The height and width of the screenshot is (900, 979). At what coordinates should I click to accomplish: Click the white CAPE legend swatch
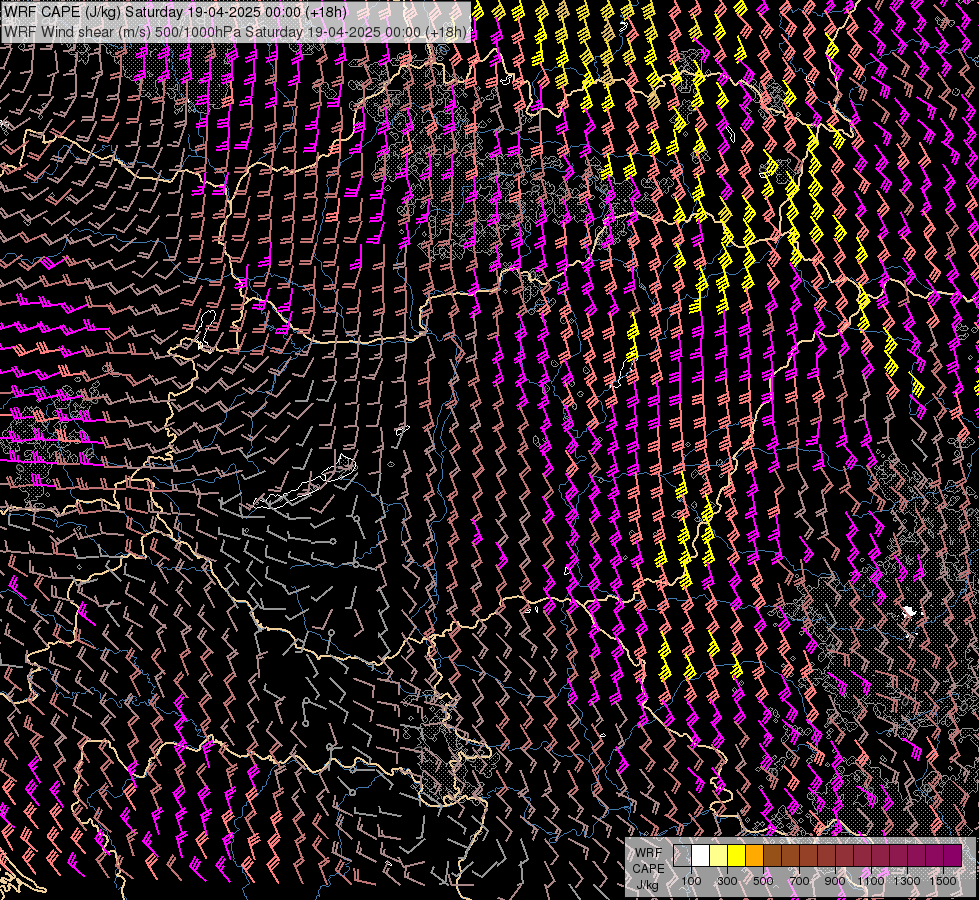[x=701, y=855]
